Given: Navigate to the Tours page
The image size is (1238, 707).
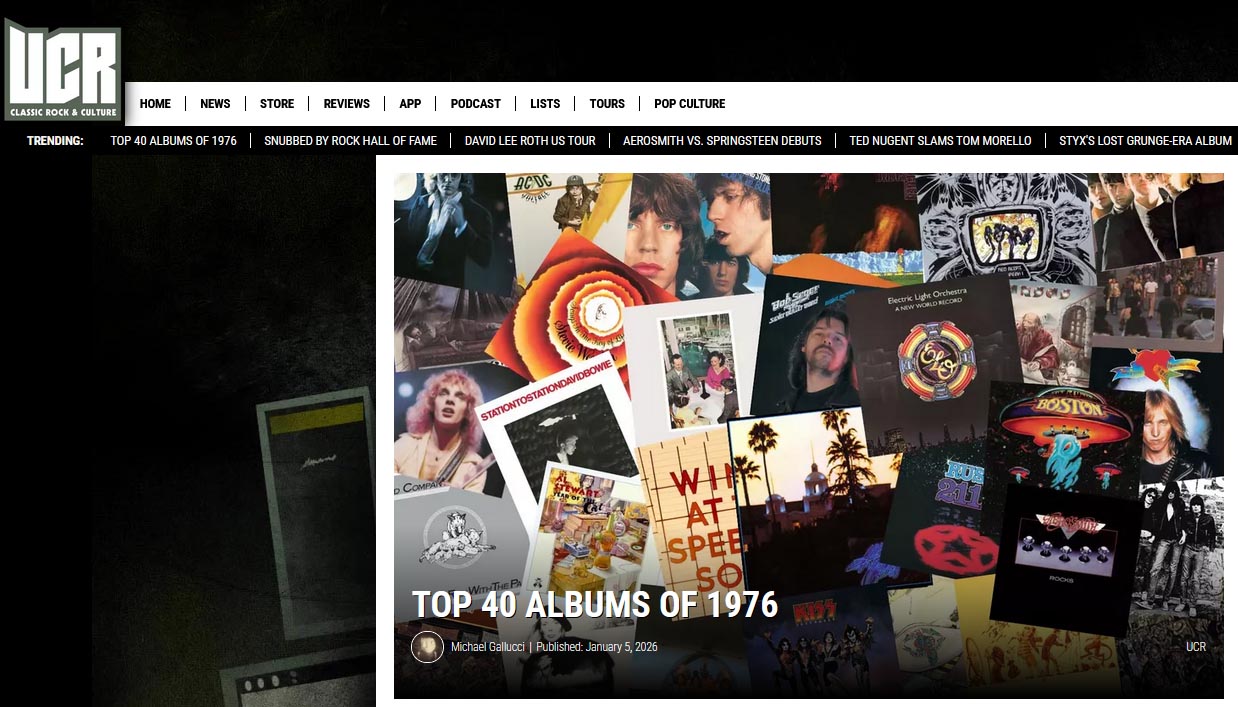Looking at the screenshot, I should point(607,104).
